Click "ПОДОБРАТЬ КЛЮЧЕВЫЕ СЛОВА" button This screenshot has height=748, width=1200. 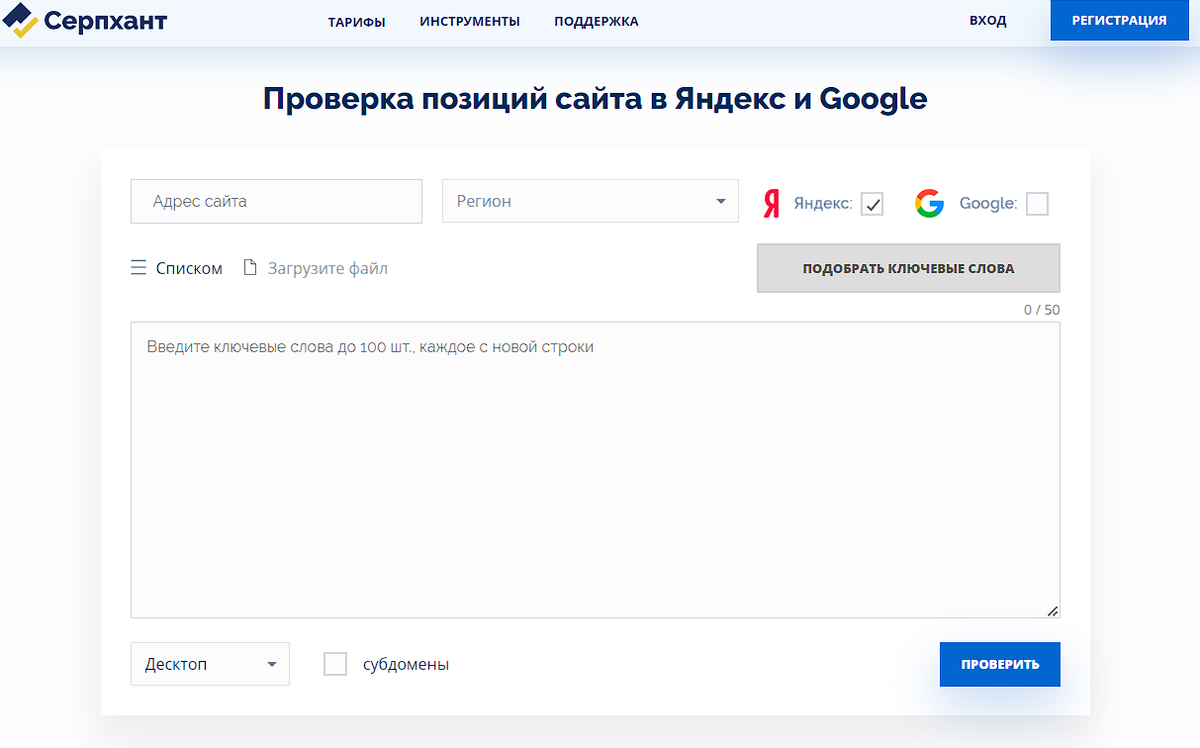coord(907,267)
